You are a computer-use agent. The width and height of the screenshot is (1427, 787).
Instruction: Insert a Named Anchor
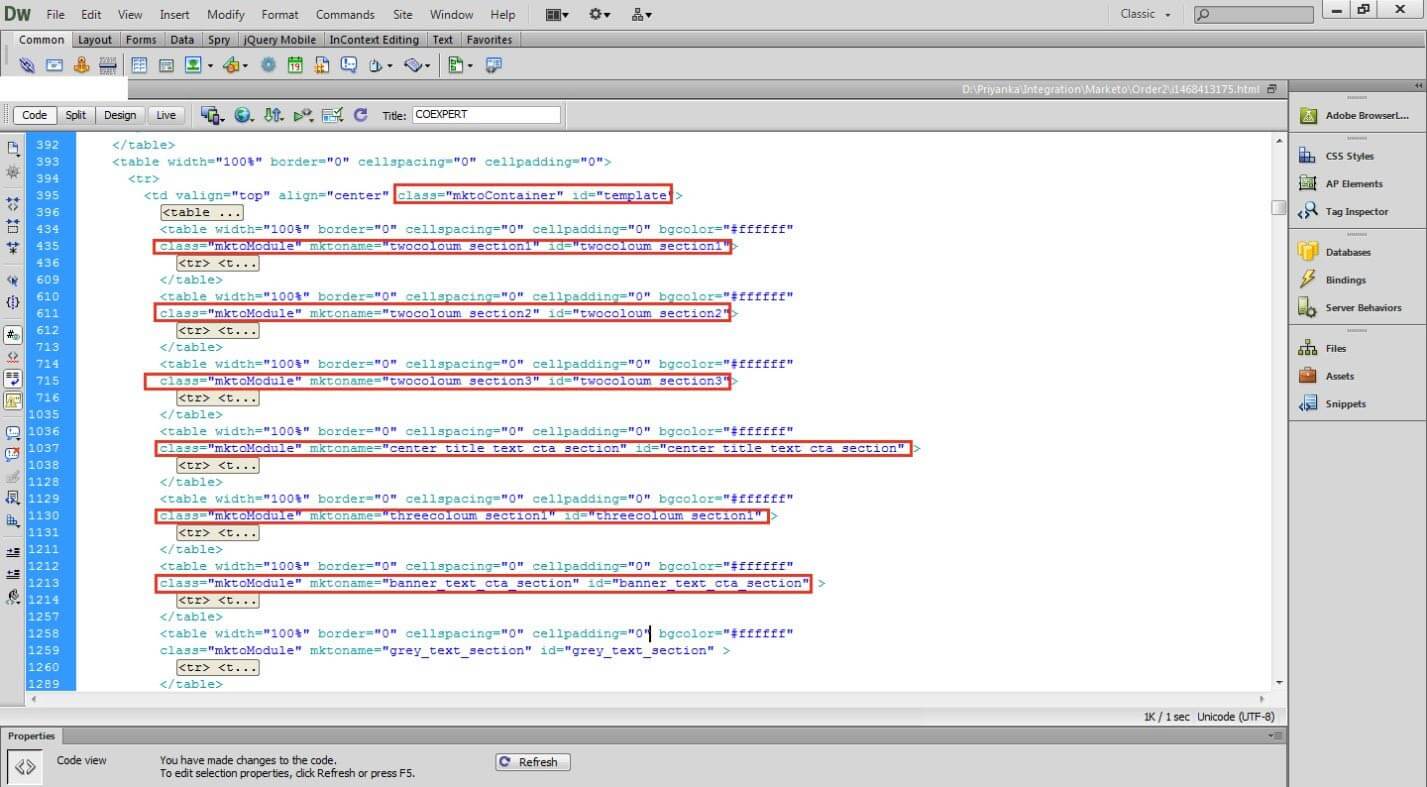81,65
